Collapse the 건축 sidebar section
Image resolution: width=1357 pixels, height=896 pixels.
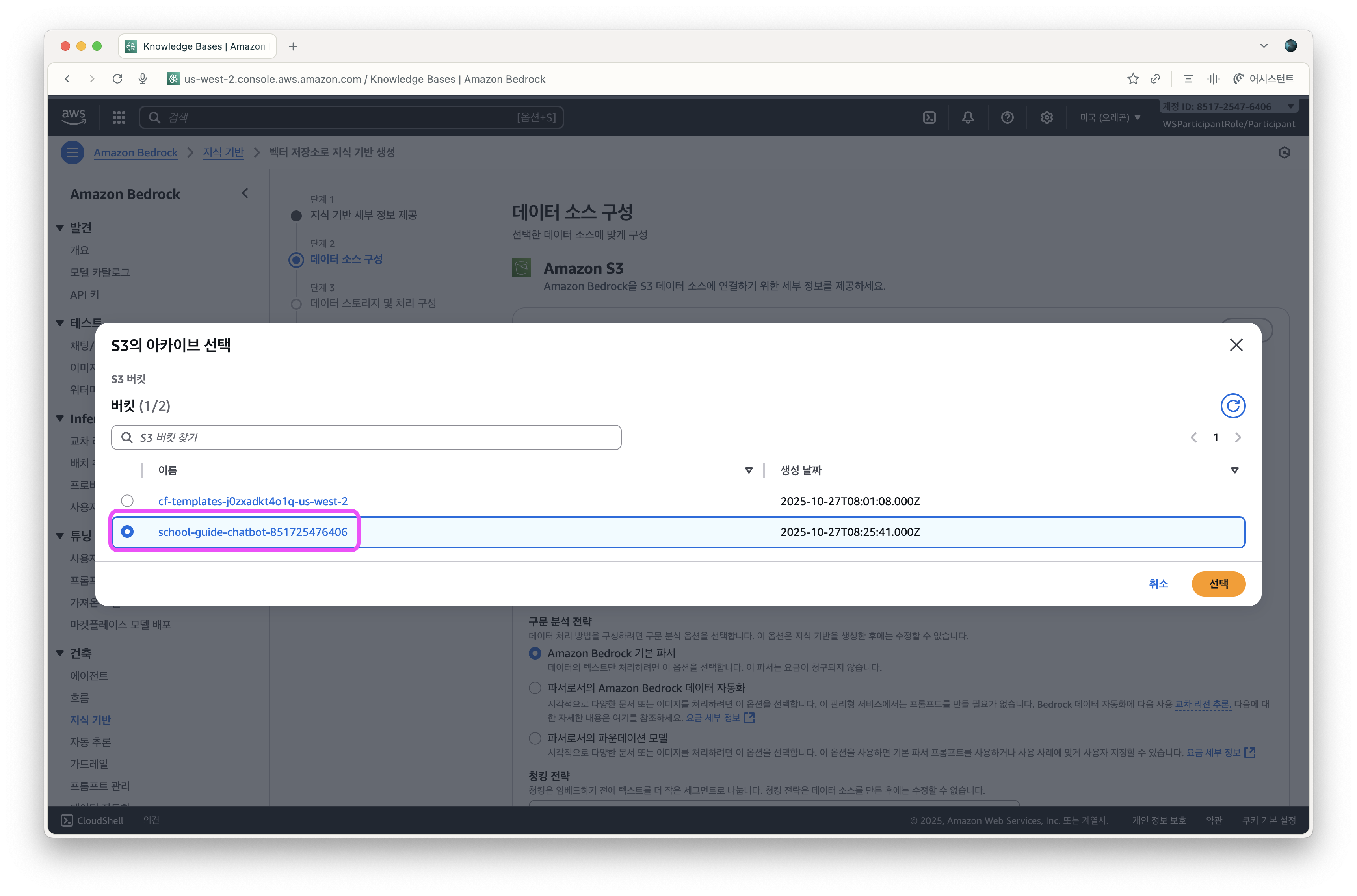[x=60, y=653]
